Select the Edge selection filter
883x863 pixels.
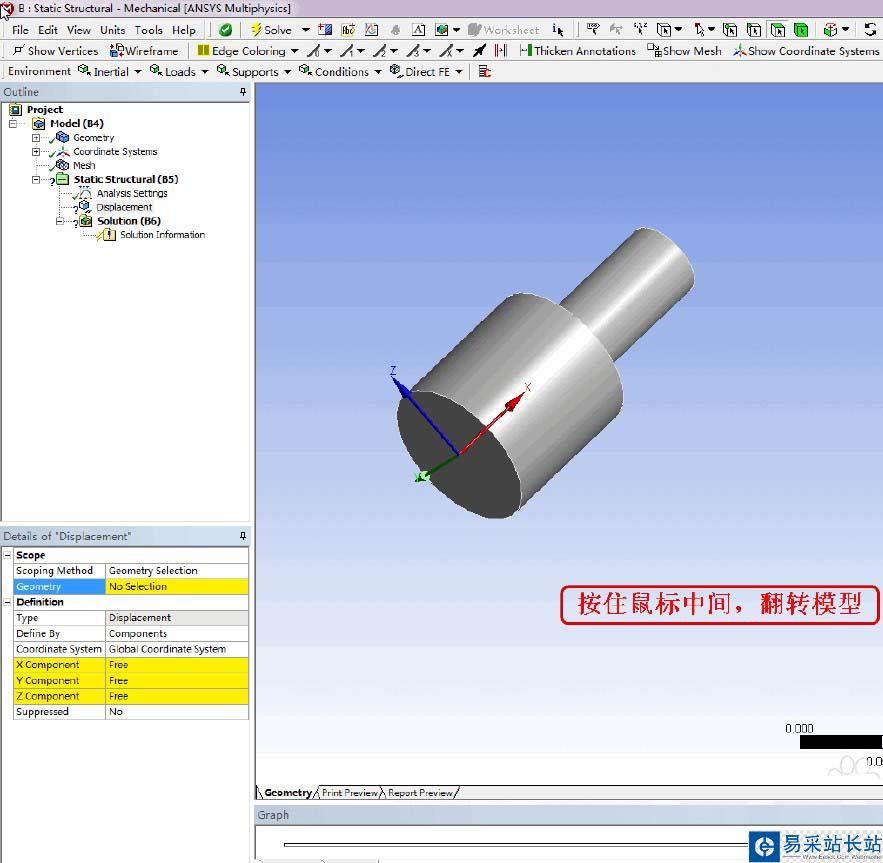pyautogui.click(x=753, y=30)
